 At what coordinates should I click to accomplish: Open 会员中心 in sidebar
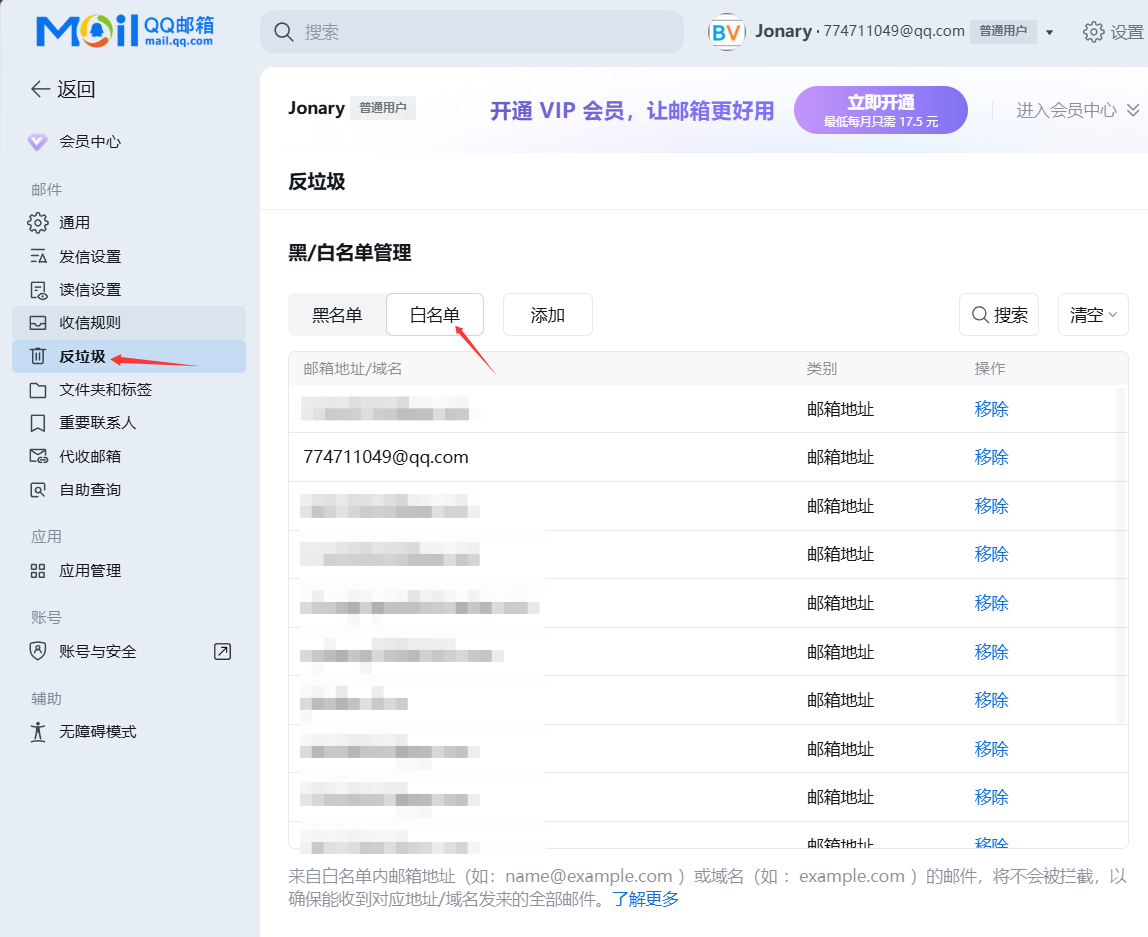129,142
